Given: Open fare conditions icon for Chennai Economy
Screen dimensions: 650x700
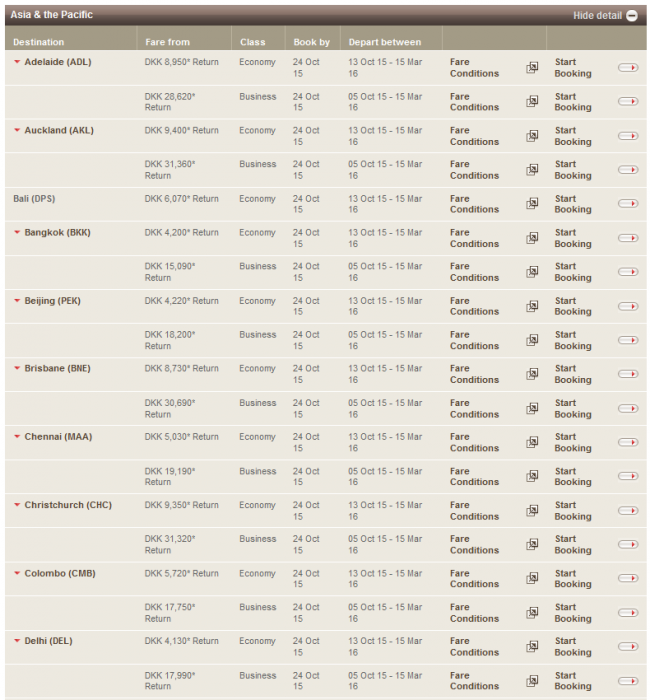Looking at the screenshot, I should [x=532, y=442].
